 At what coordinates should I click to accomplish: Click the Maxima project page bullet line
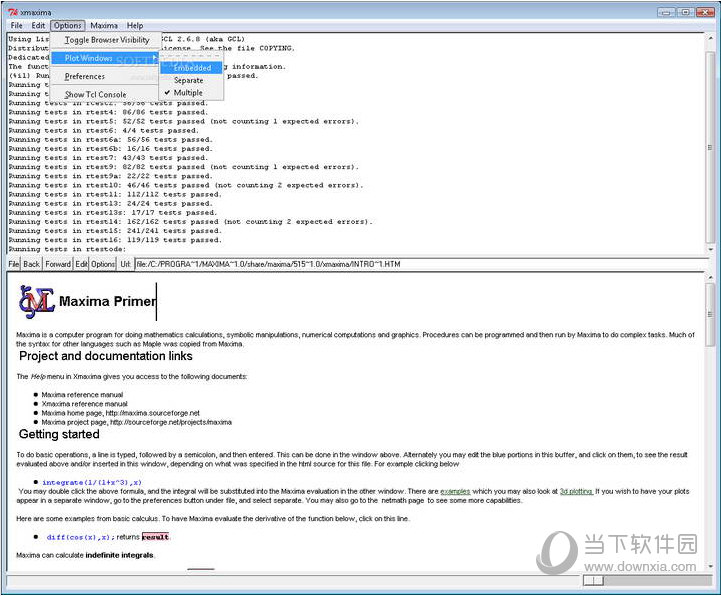coord(137,423)
